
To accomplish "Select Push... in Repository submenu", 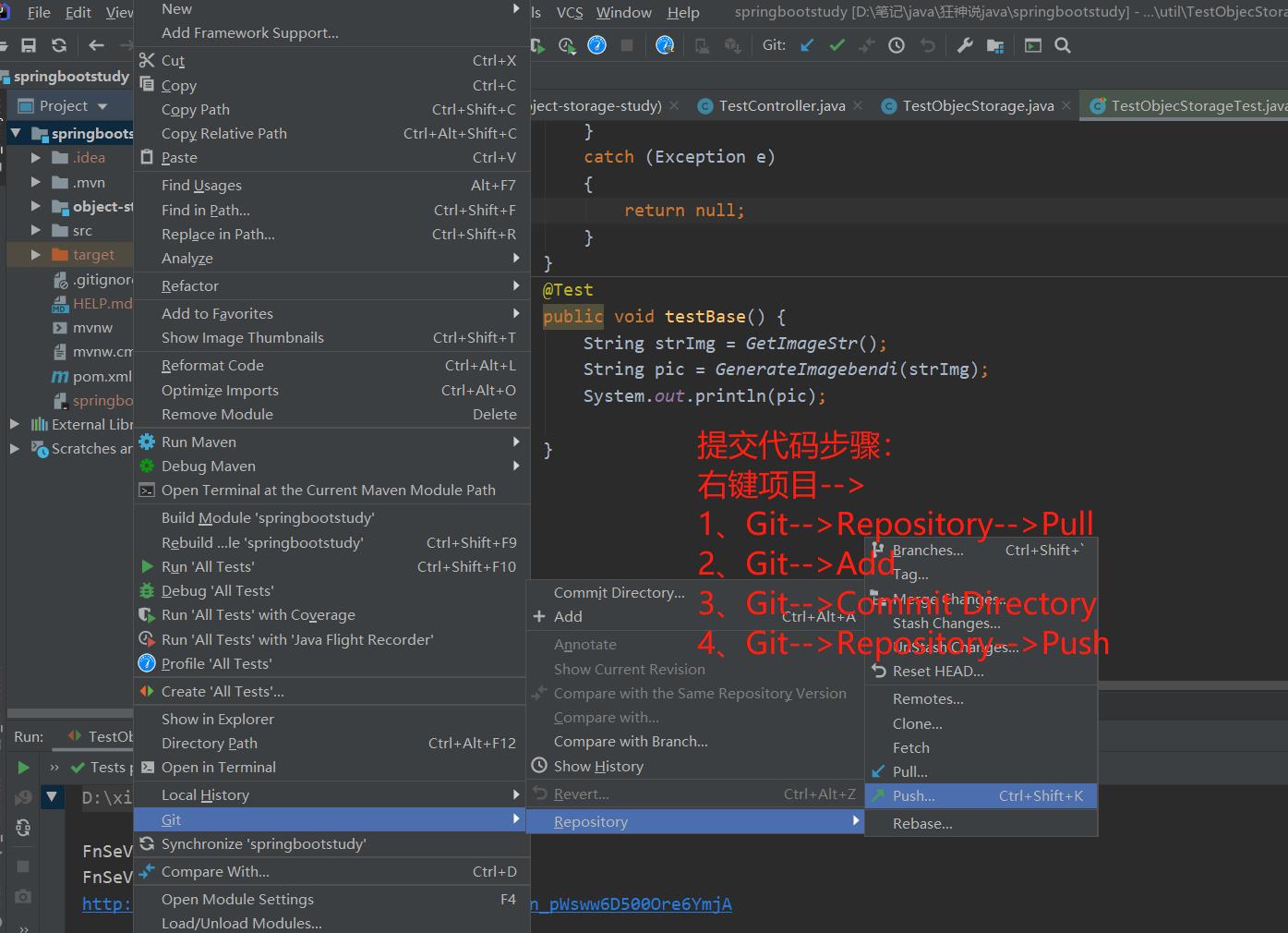I will click(981, 795).
